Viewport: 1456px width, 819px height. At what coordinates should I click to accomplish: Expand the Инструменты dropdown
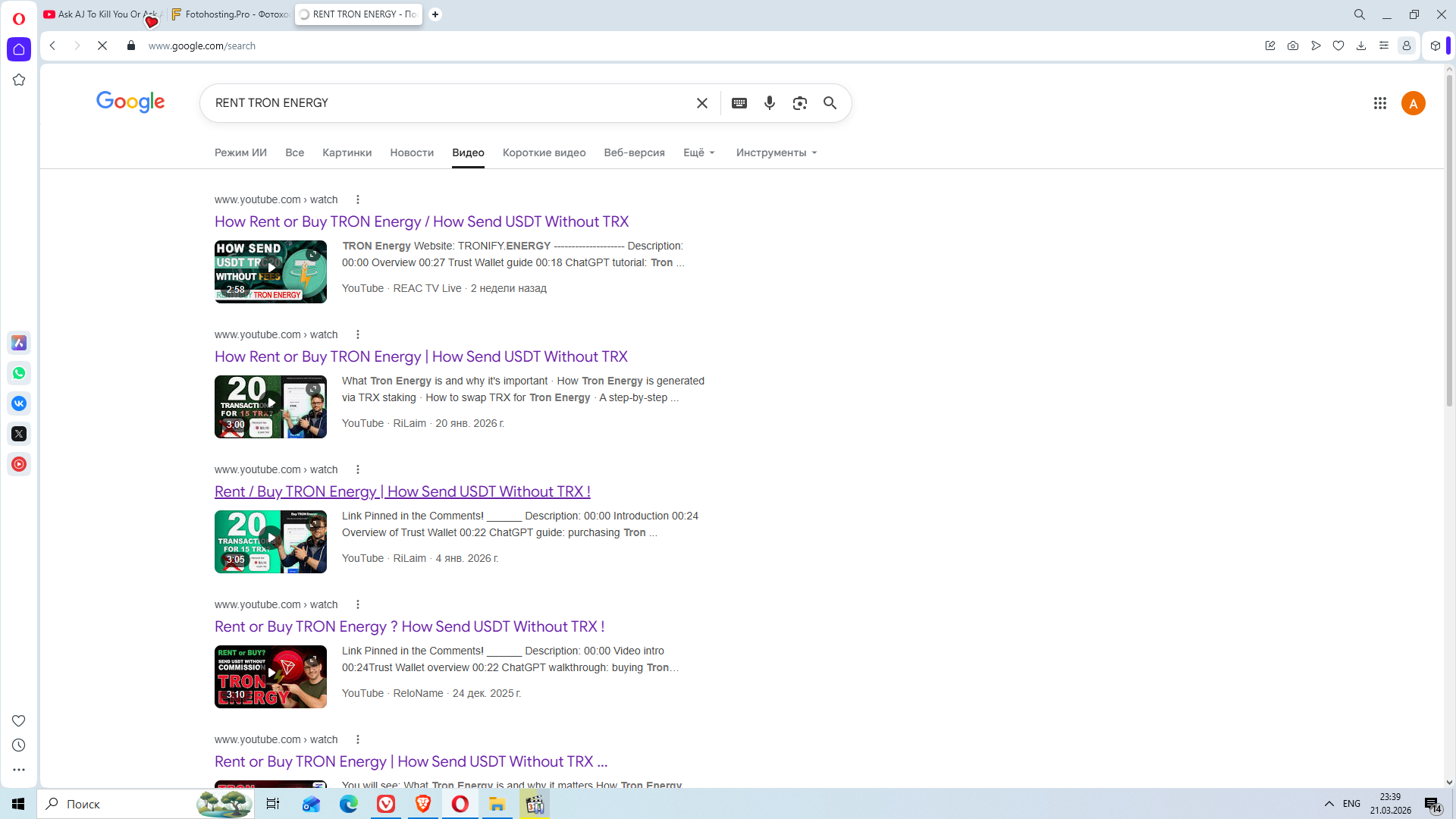point(776,152)
